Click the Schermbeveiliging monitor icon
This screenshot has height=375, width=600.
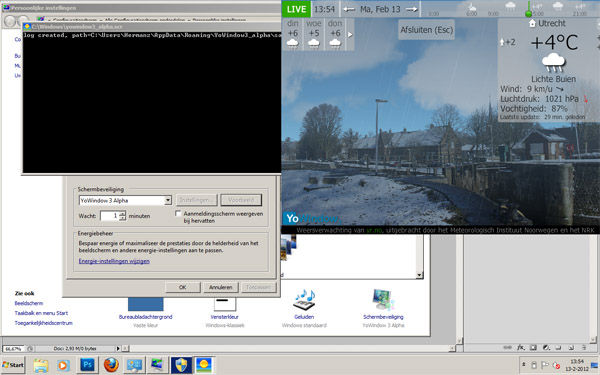(383, 300)
